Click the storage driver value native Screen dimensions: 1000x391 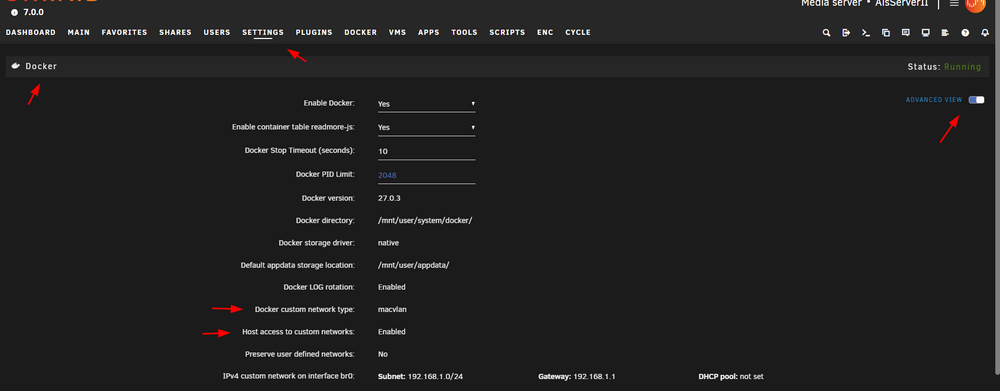click(x=388, y=243)
